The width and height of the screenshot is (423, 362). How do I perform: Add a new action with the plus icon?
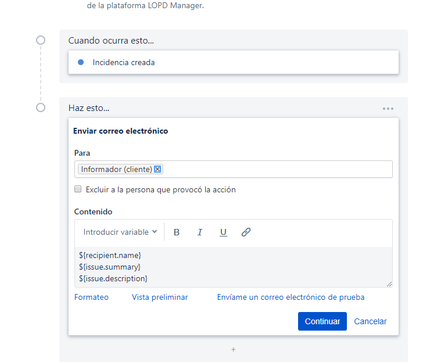click(x=233, y=349)
